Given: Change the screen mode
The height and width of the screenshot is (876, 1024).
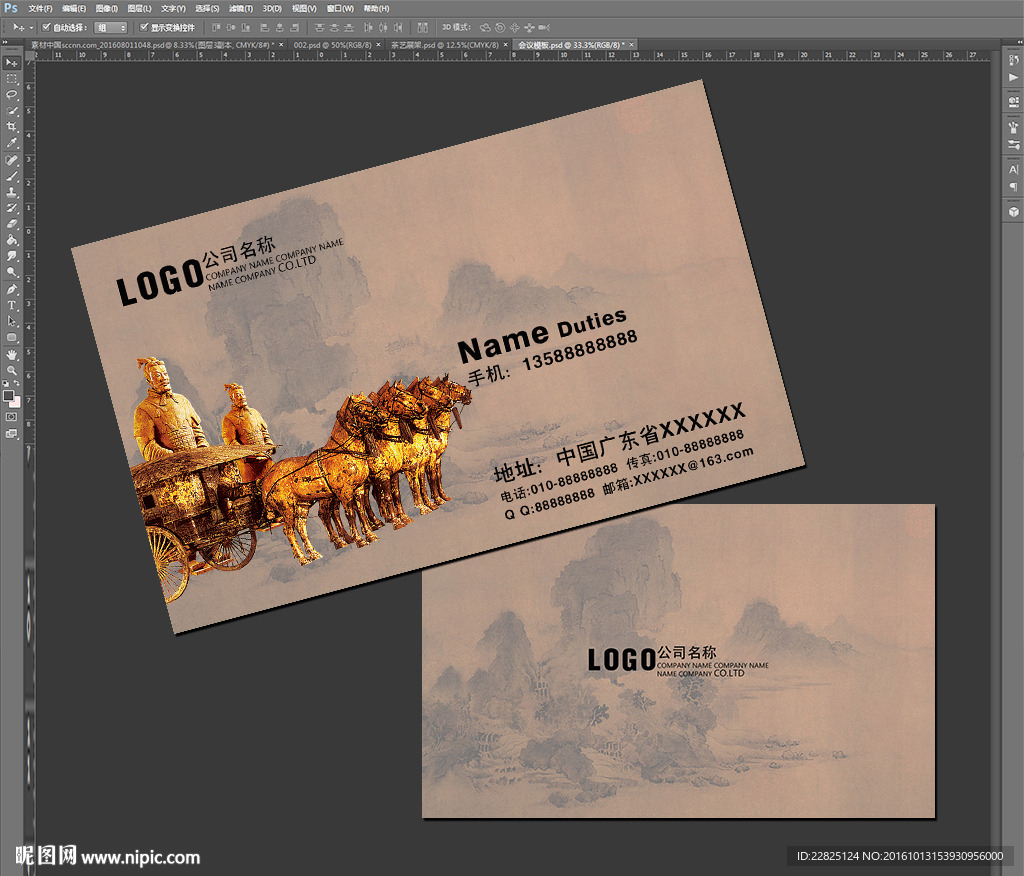Looking at the screenshot, I should [x=11, y=434].
